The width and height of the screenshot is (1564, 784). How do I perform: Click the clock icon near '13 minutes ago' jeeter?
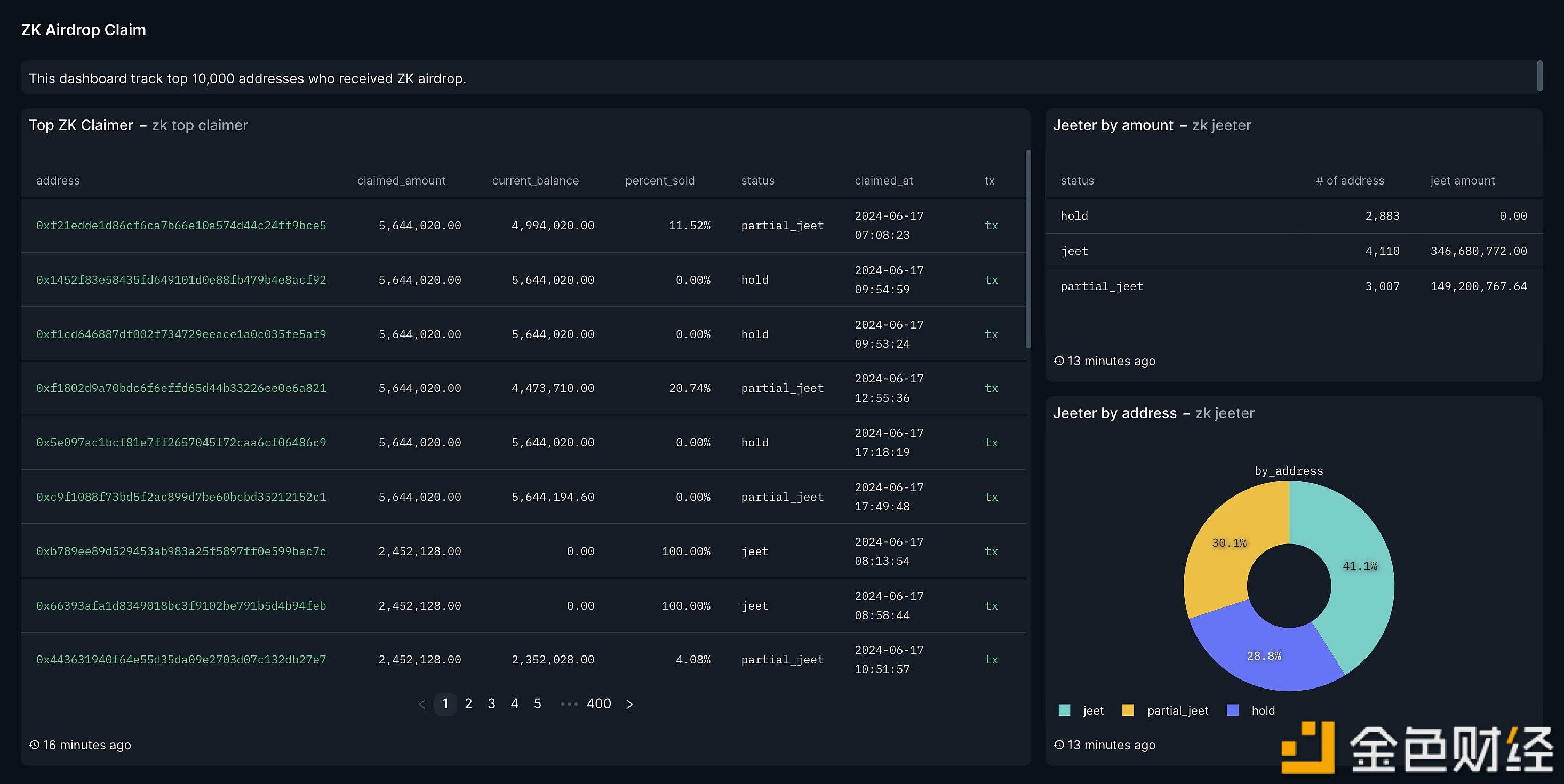coord(1060,360)
